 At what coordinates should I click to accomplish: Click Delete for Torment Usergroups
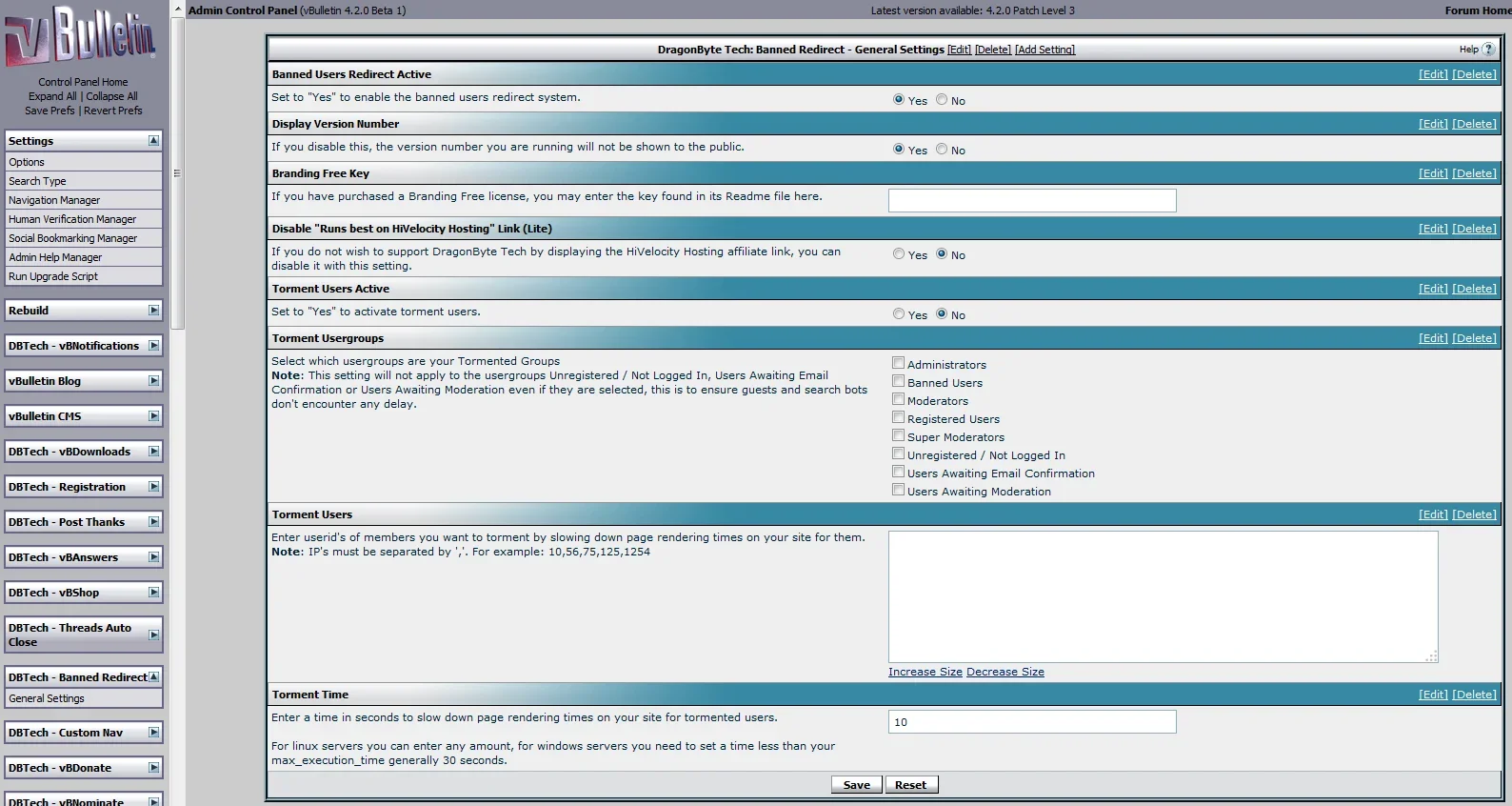pyautogui.click(x=1474, y=338)
